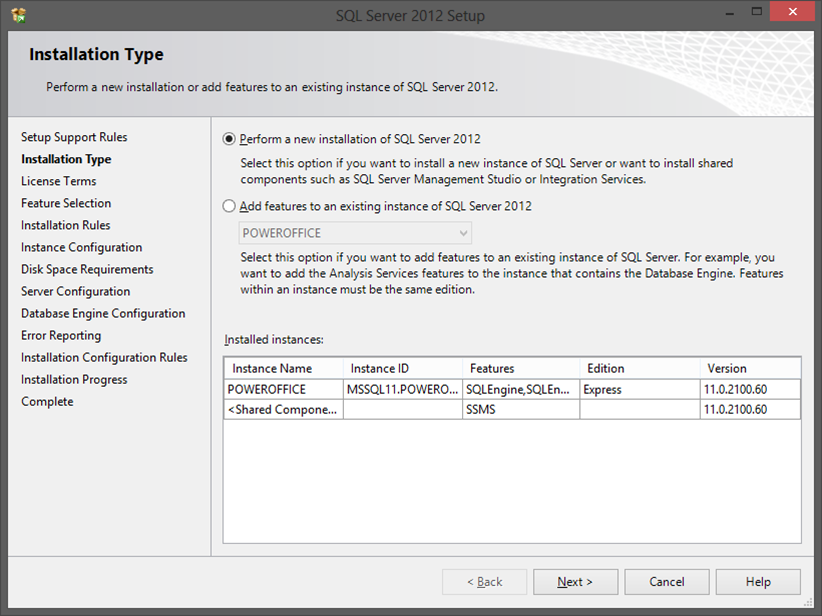Screen dimensions: 822x616
Task: Click Disk Space Requirements in sidebar
Action: (x=87, y=269)
